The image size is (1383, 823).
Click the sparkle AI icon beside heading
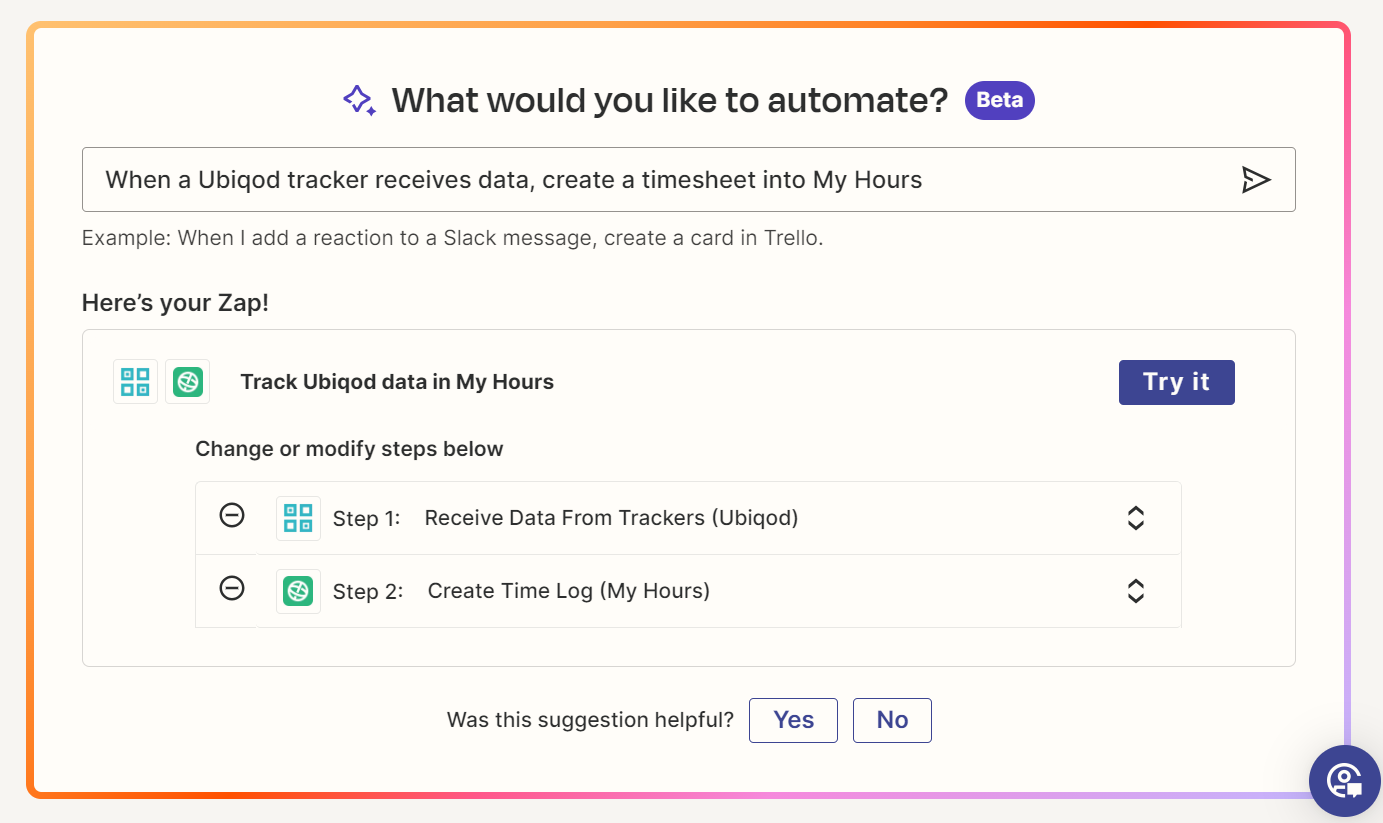pos(359,100)
